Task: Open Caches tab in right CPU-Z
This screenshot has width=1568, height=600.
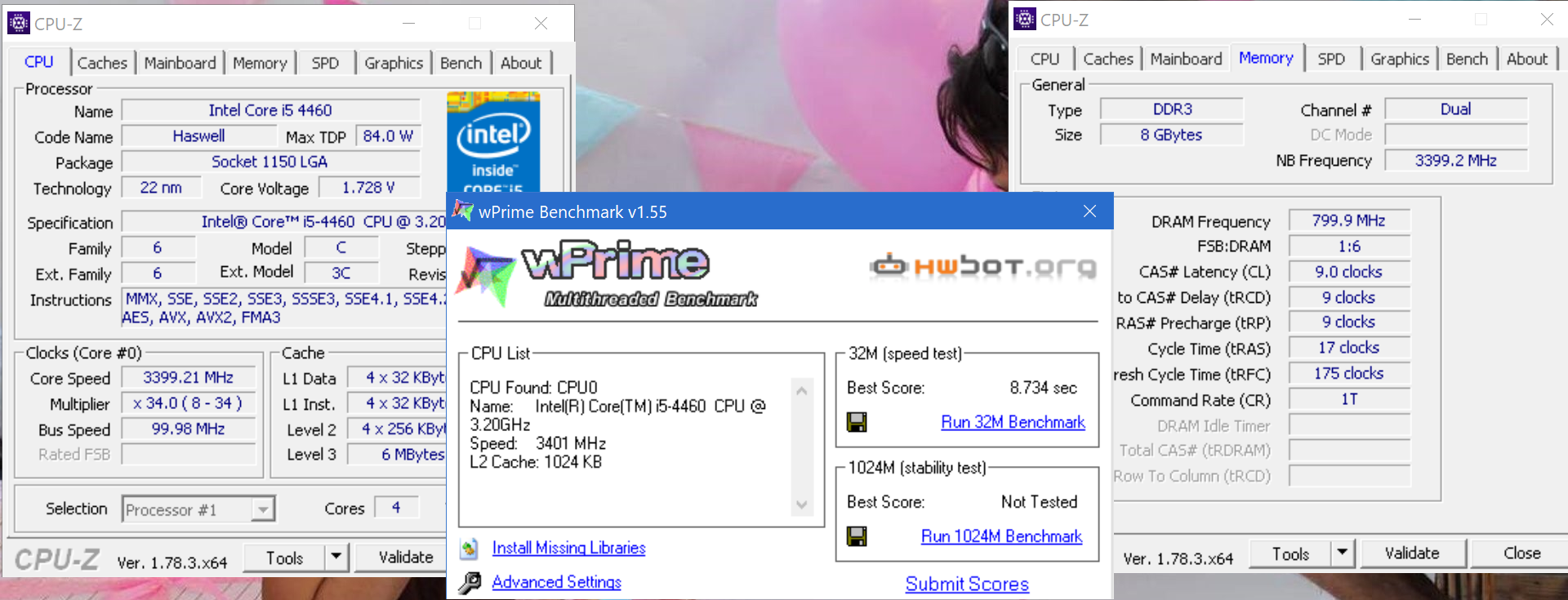Action: click(x=1108, y=59)
